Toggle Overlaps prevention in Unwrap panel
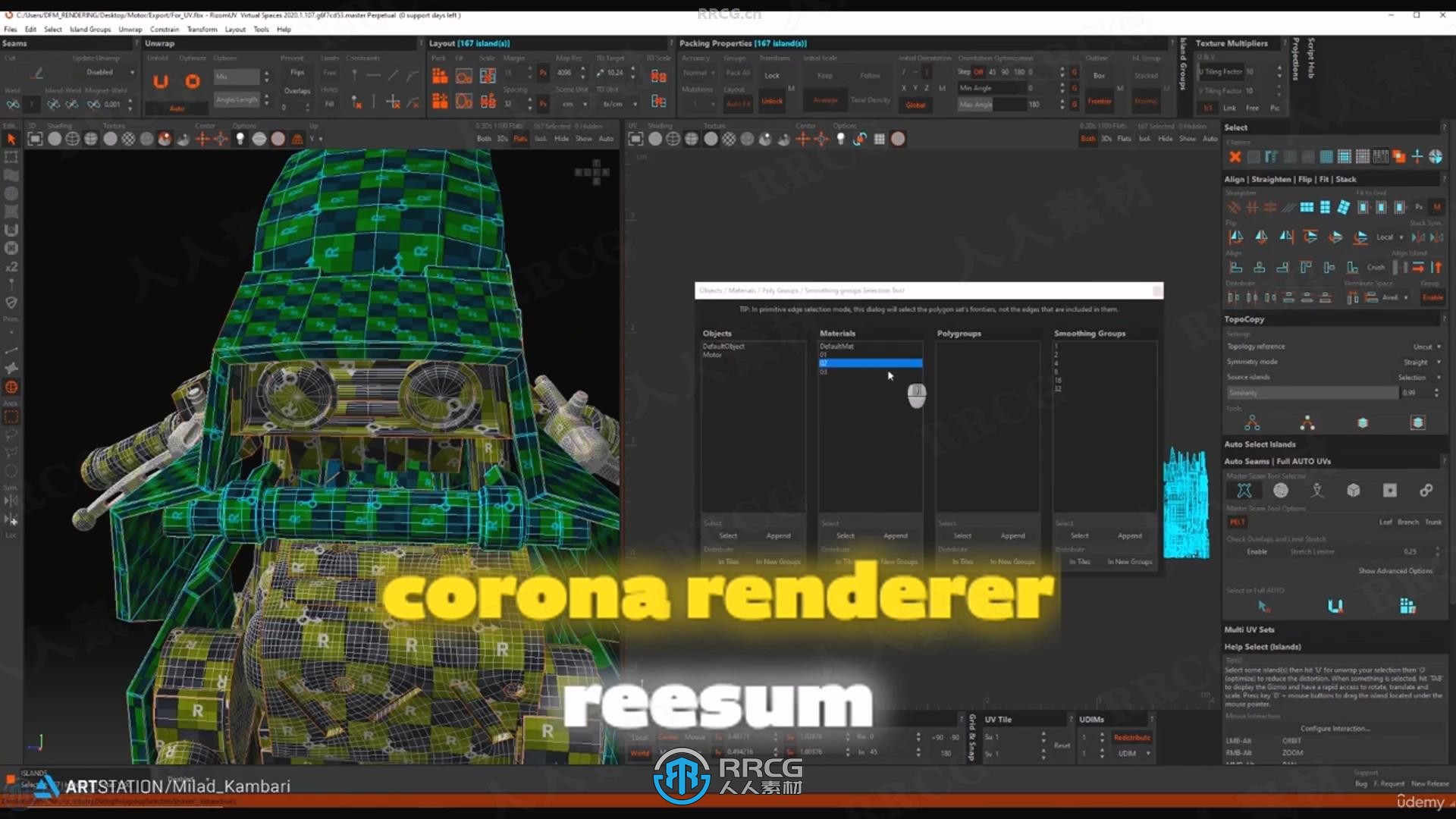1456x819 pixels. 297,90
